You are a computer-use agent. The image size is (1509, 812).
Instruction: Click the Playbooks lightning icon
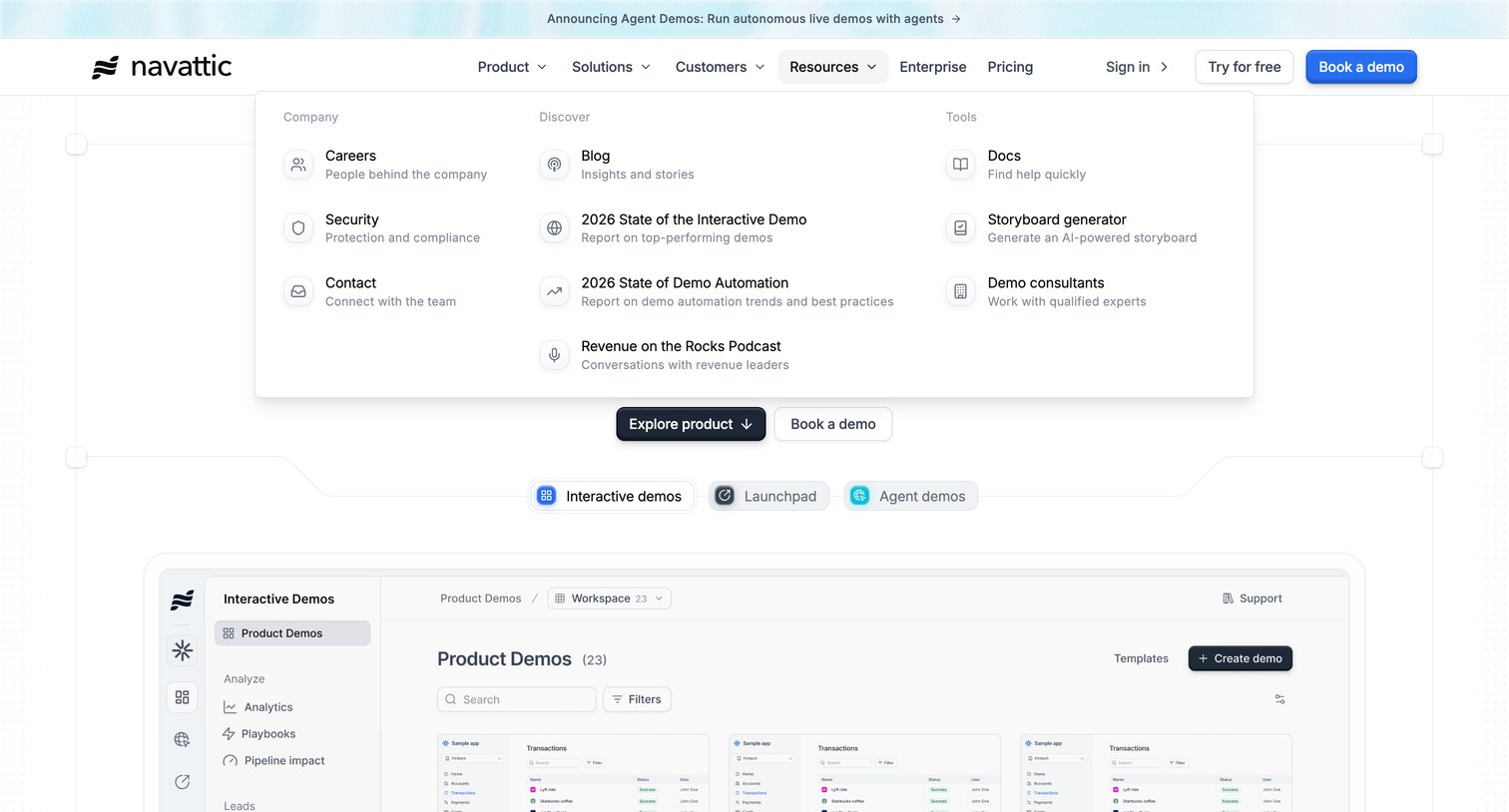click(229, 734)
